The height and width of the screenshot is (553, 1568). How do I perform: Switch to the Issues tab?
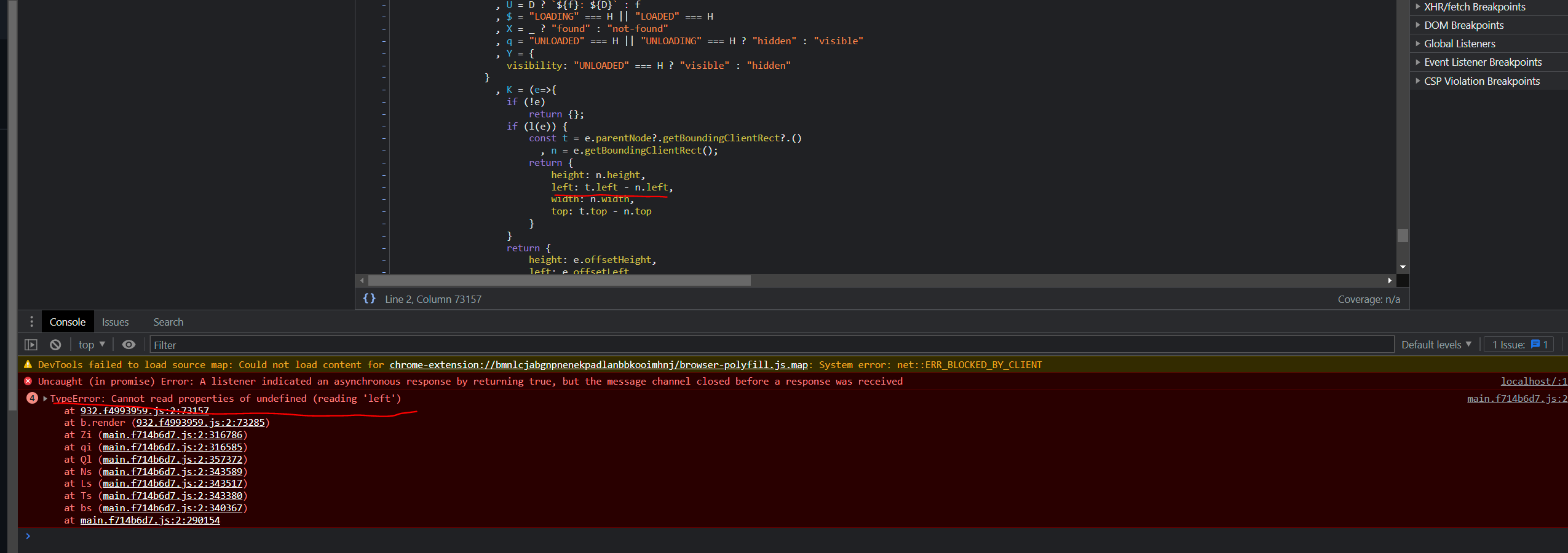click(115, 321)
